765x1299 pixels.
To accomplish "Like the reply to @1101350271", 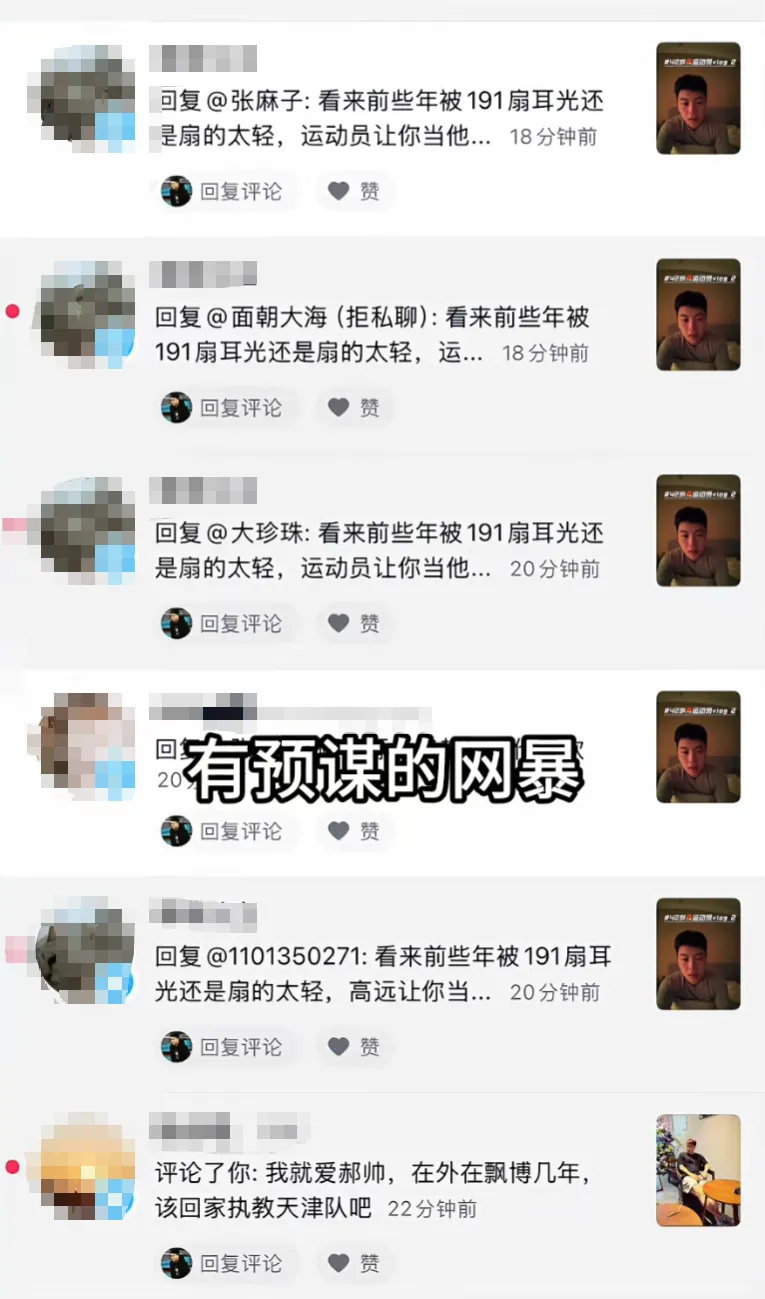I will point(355,1047).
